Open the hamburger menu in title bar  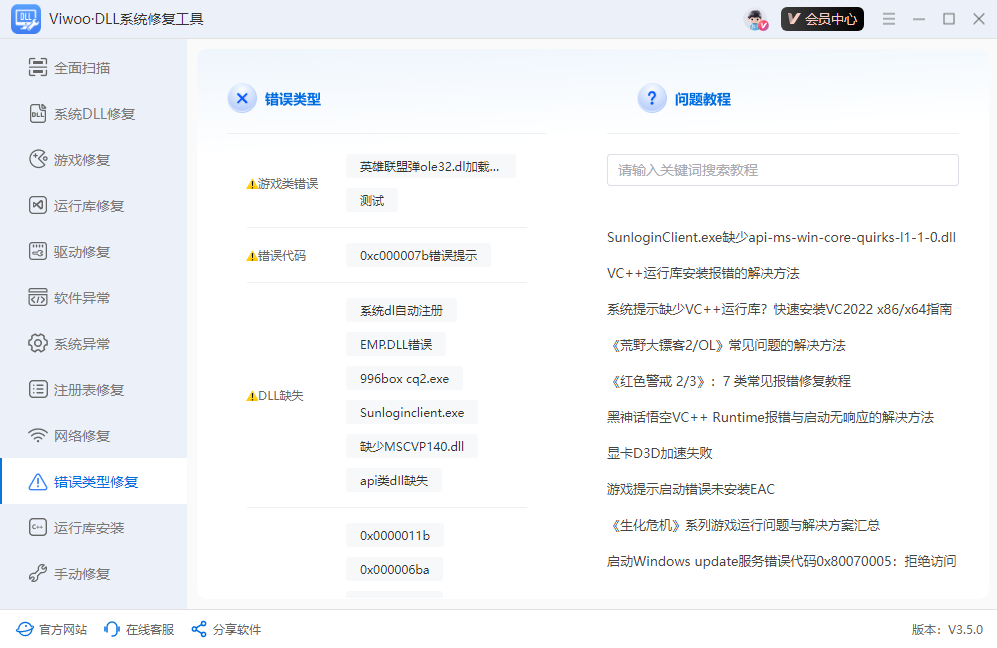(x=888, y=18)
